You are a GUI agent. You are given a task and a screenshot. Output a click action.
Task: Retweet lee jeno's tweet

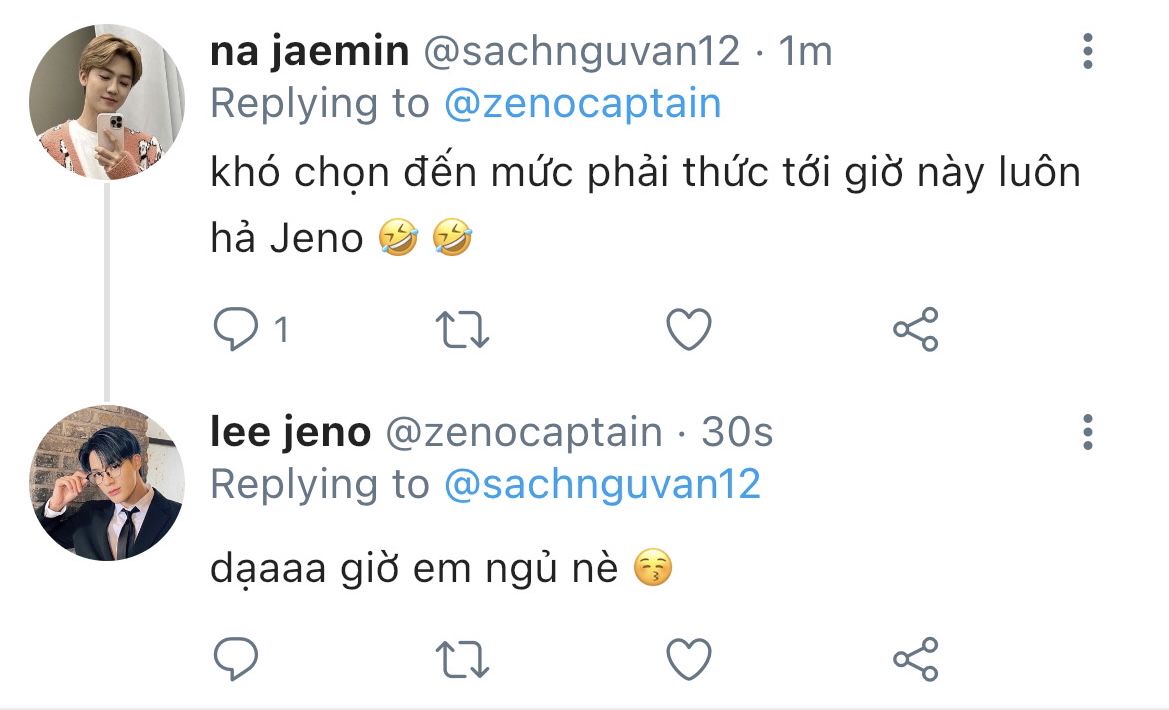[x=462, y=660]
